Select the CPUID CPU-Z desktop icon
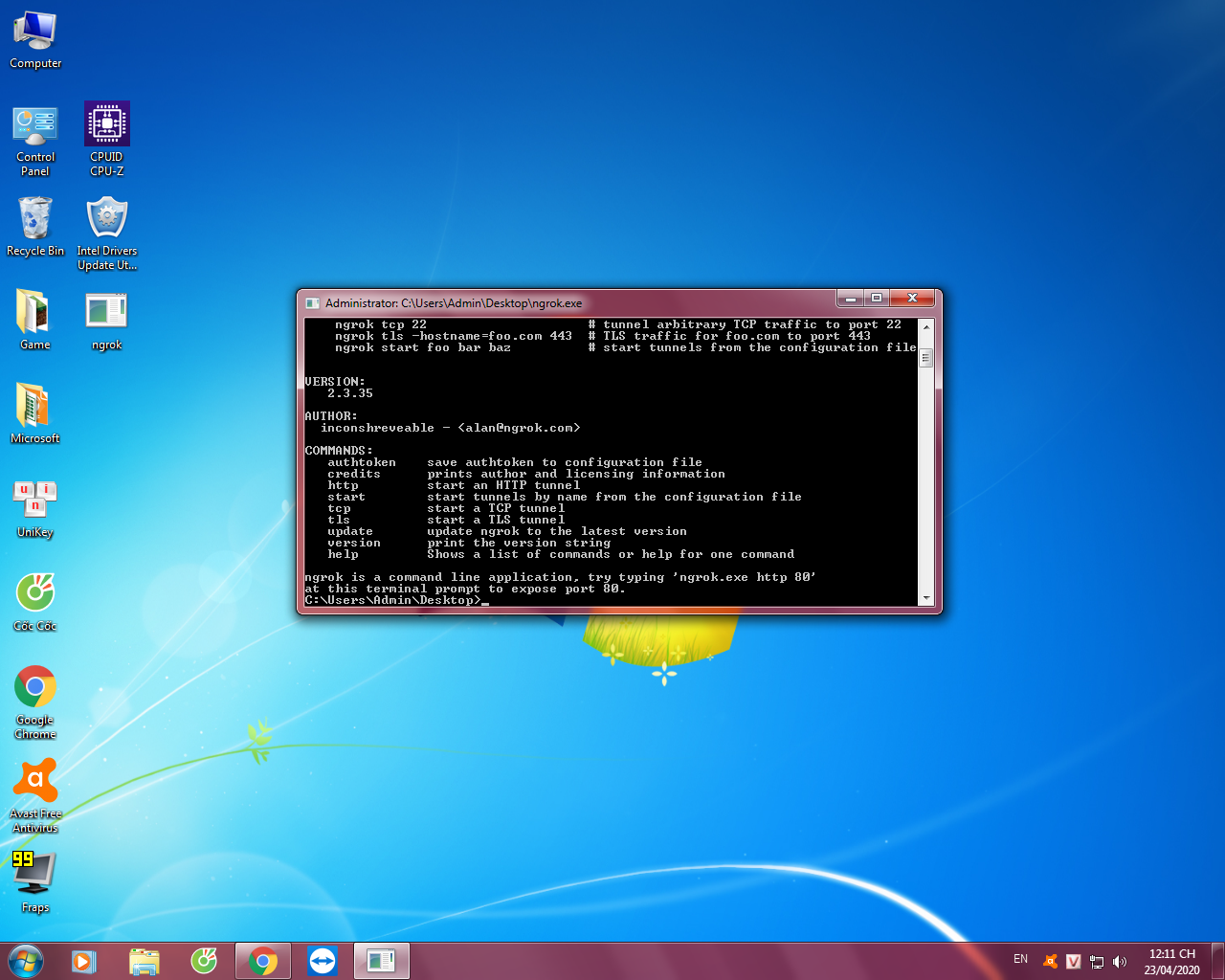This screenshot has width=1225, height=980. coord(106,125)
